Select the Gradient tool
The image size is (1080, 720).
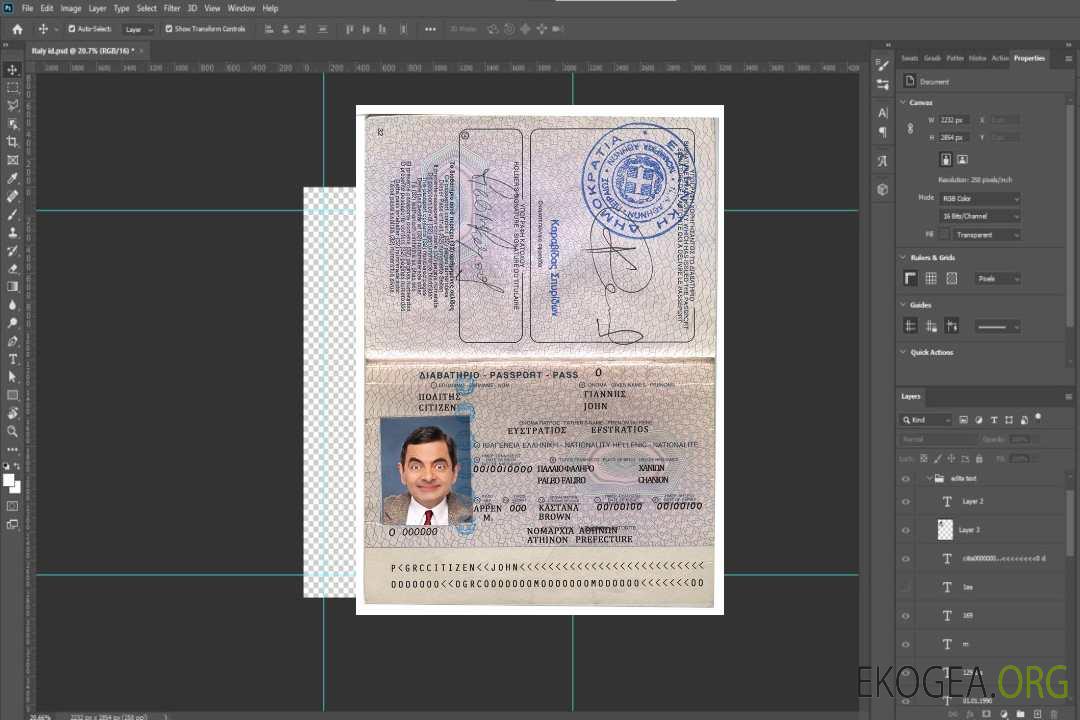12,287
